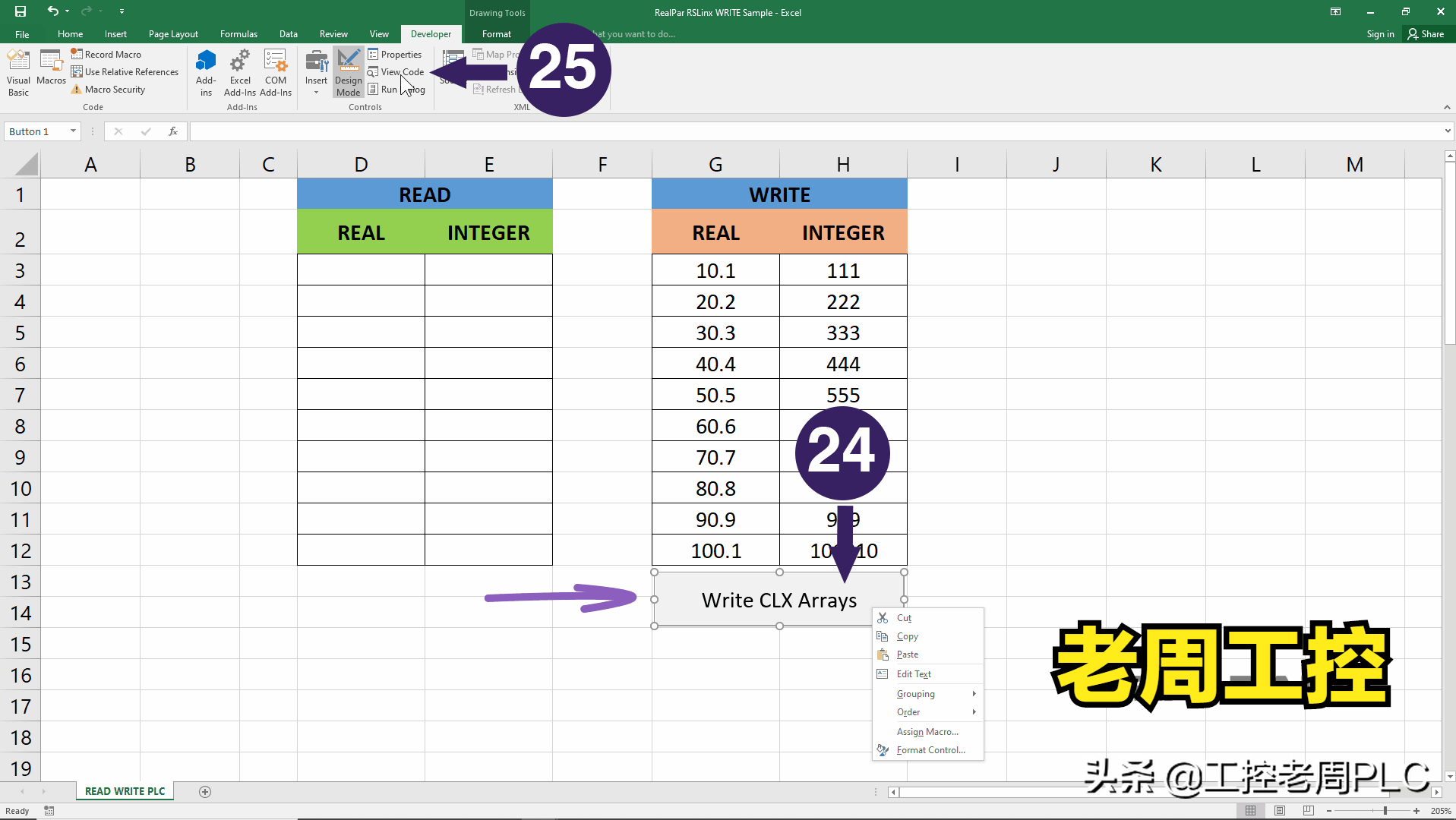Toggle Design Mode off

pyautogui.click(x=348, y=72)
